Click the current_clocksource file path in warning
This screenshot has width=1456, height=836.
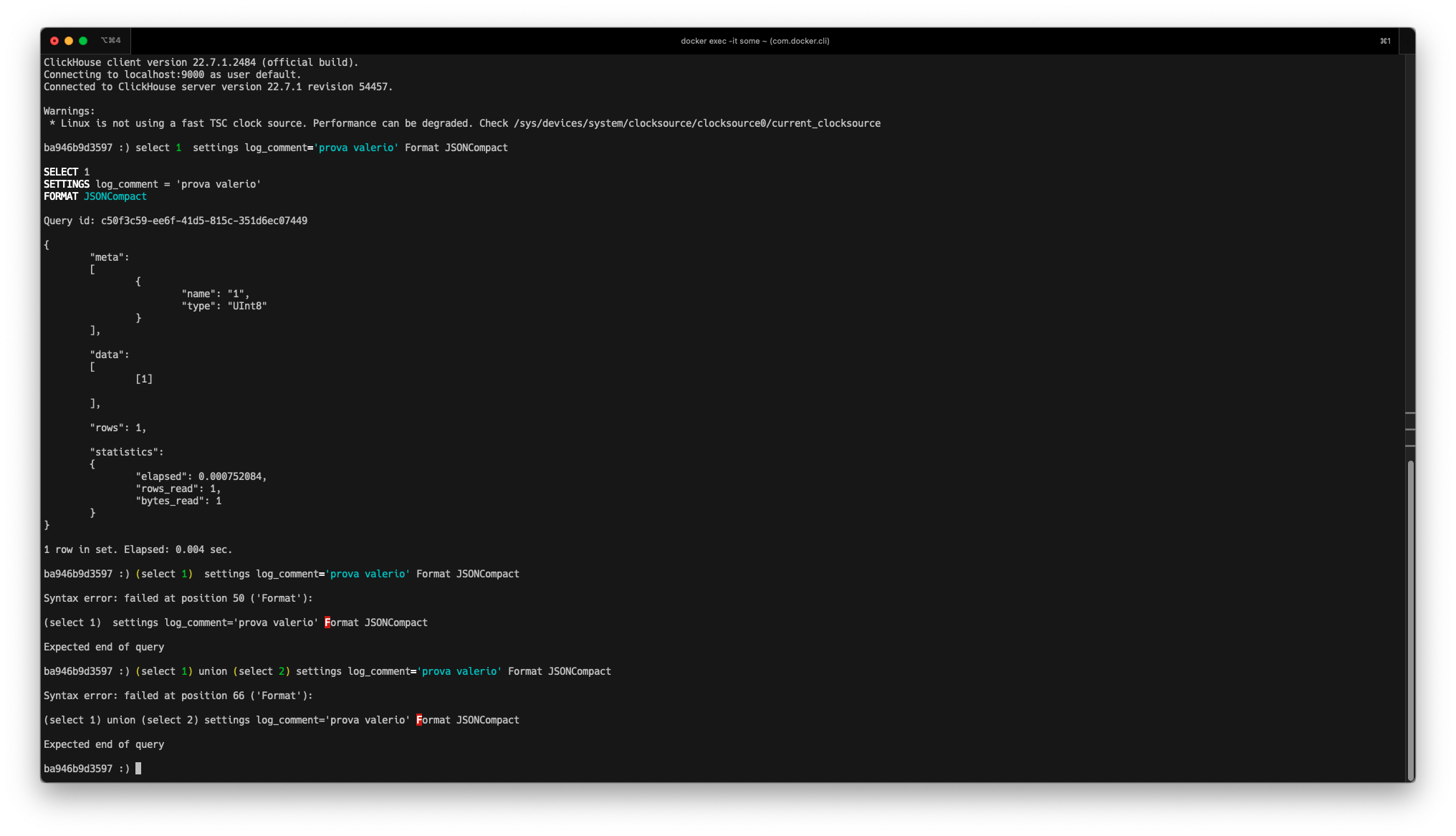696,123
